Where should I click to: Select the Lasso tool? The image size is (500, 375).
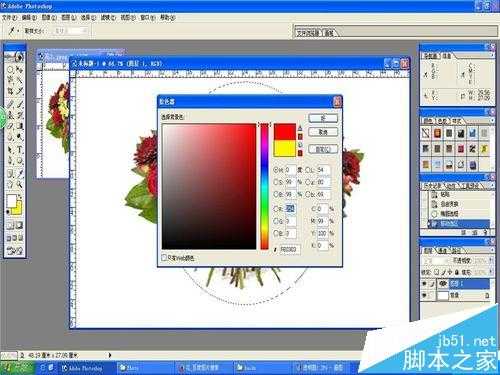[10, 80]
